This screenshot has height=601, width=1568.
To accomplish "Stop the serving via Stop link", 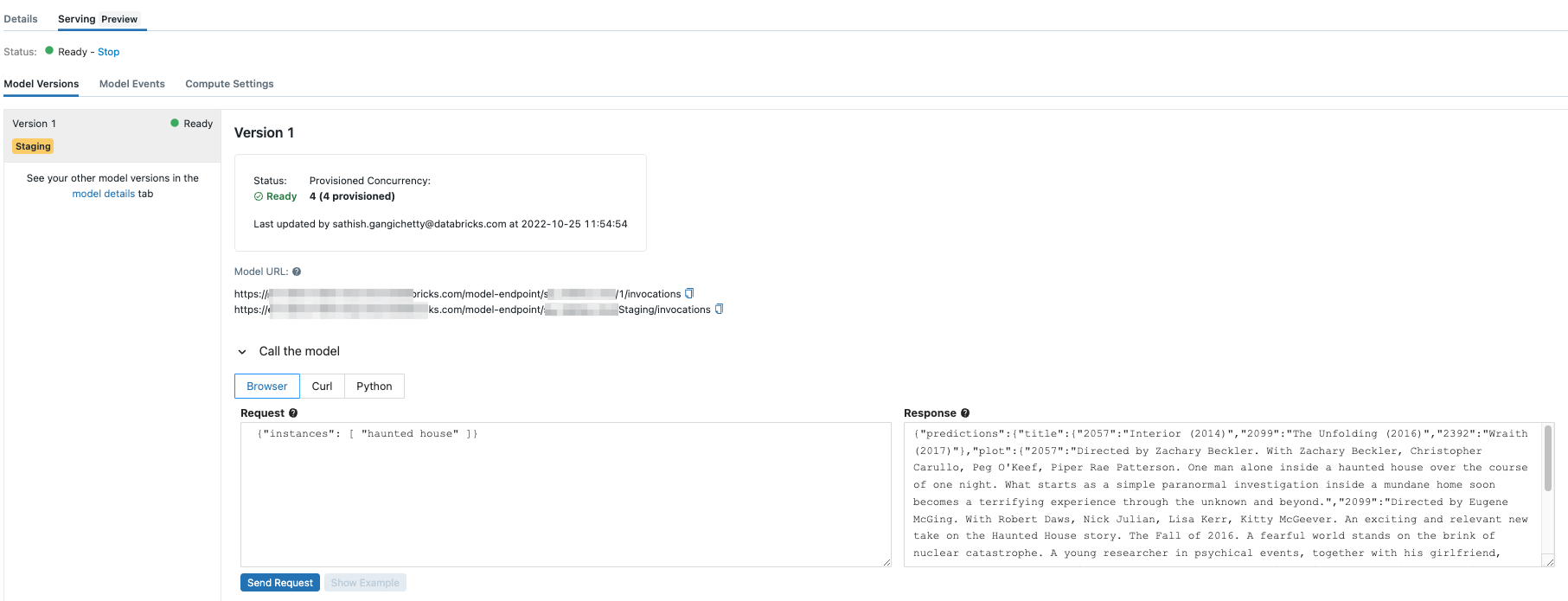I will [108, 52].
